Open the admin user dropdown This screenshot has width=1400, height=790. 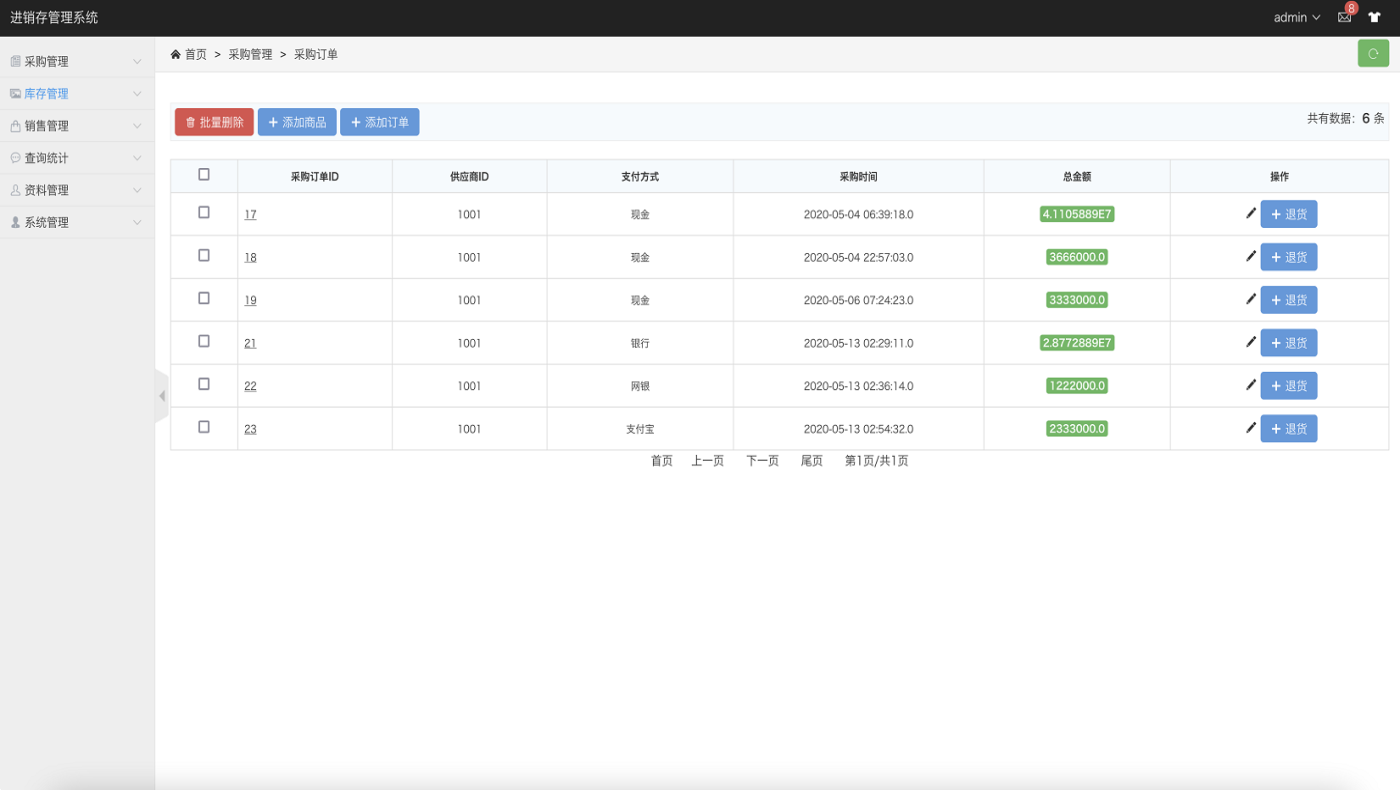click(1297, 17)
